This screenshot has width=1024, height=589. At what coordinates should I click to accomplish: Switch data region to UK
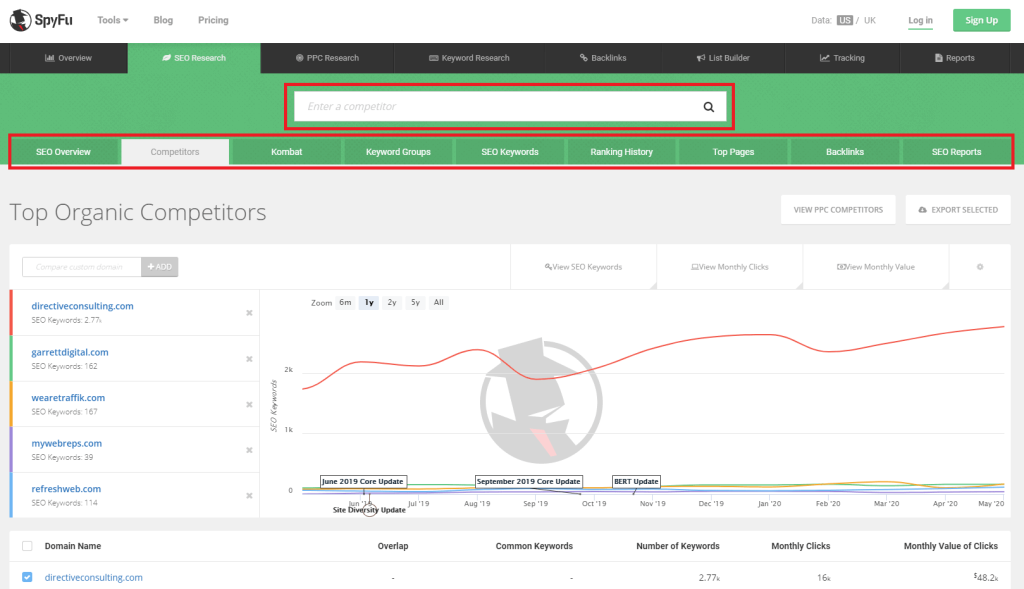(x=870, y=20)
